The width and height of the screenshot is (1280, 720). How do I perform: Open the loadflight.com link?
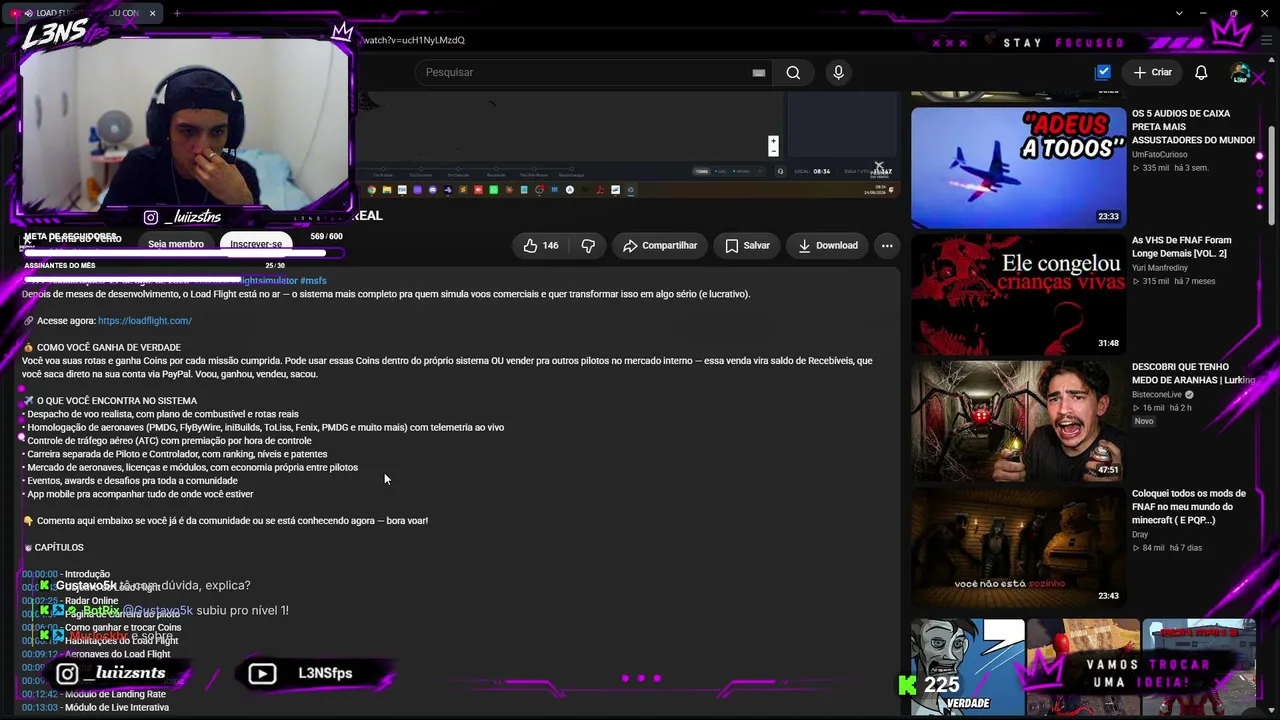(145, 321)
